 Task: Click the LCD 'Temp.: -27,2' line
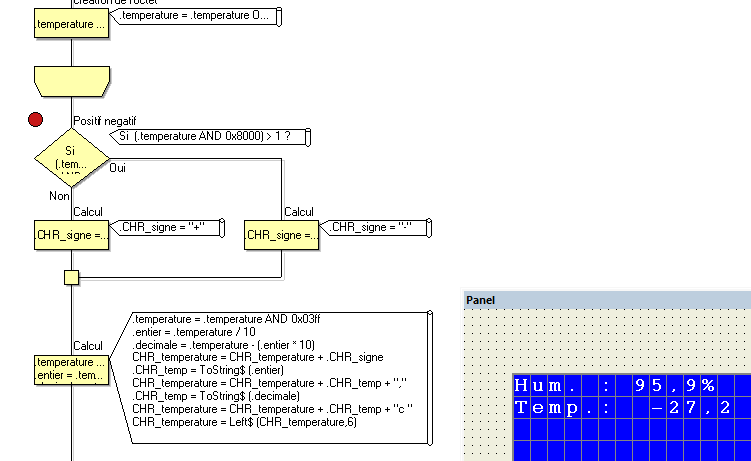(622, 408)
